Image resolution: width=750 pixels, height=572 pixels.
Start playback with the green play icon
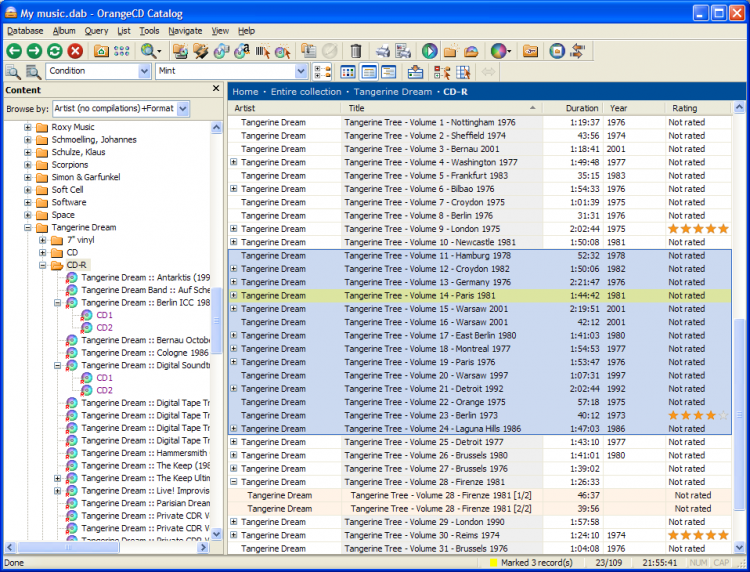click(x=429, y=51)
